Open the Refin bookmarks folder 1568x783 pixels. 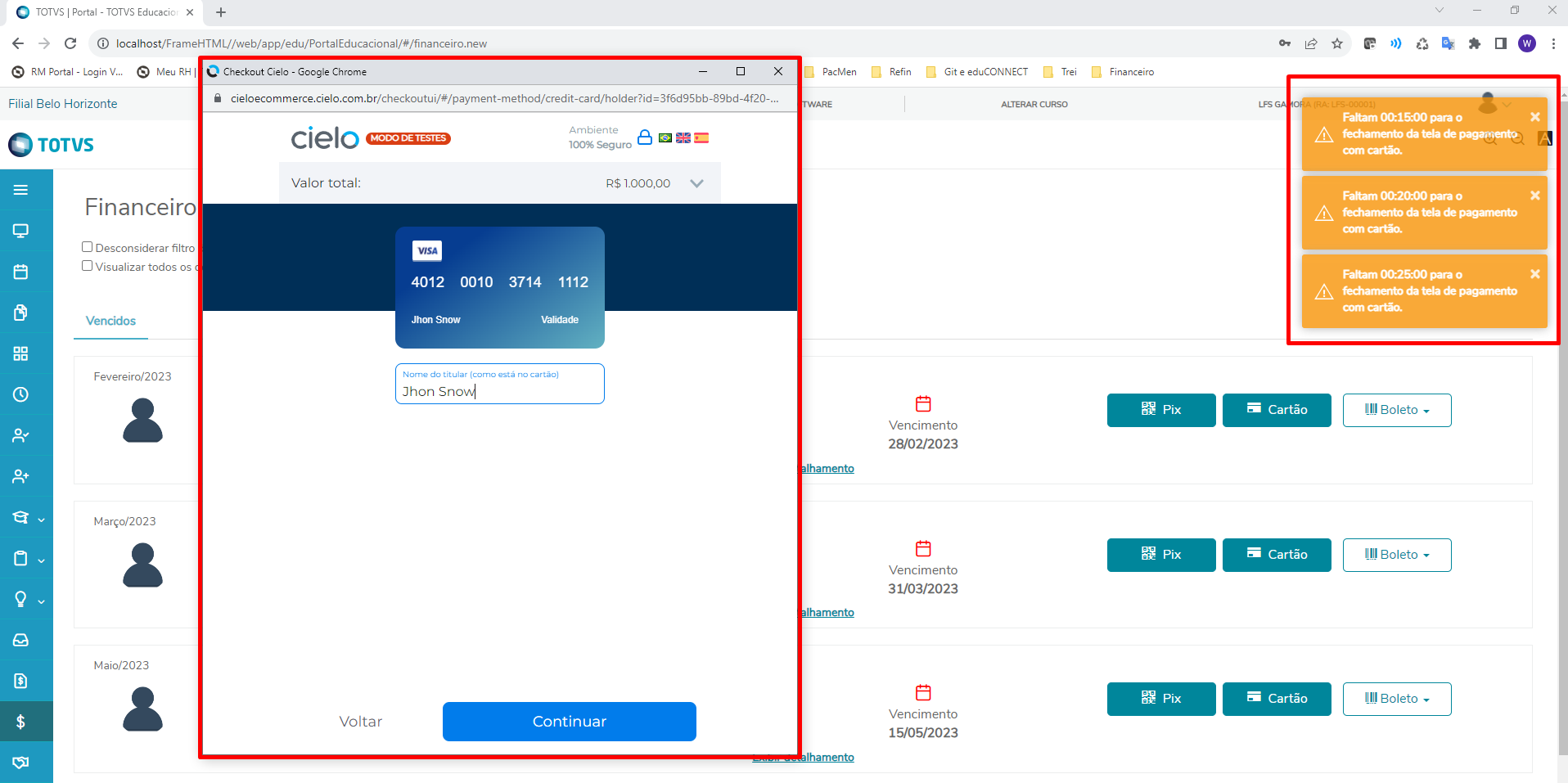click(891, 72)
